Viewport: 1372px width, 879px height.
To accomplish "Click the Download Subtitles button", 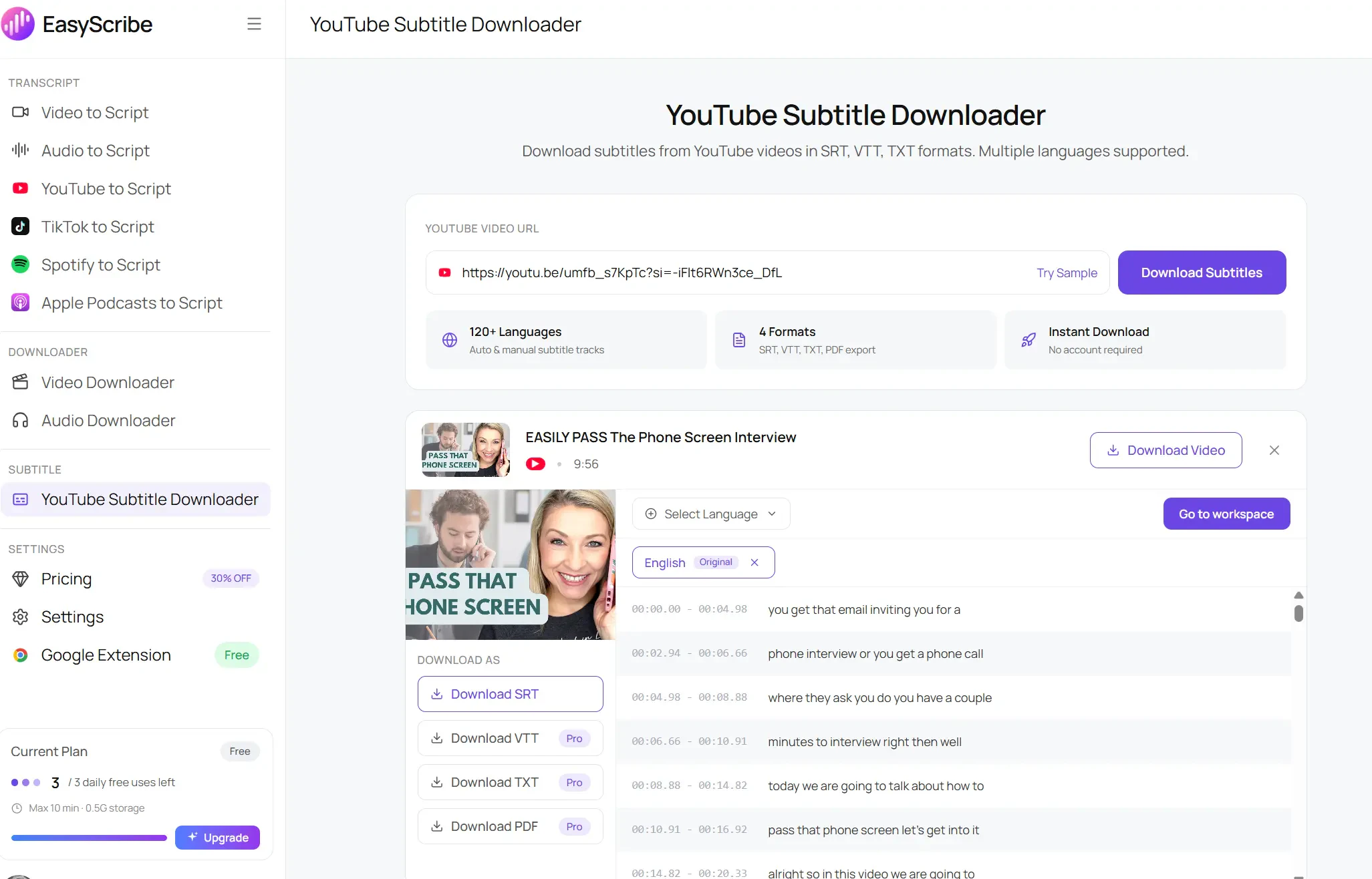I will click(1202, 273).
